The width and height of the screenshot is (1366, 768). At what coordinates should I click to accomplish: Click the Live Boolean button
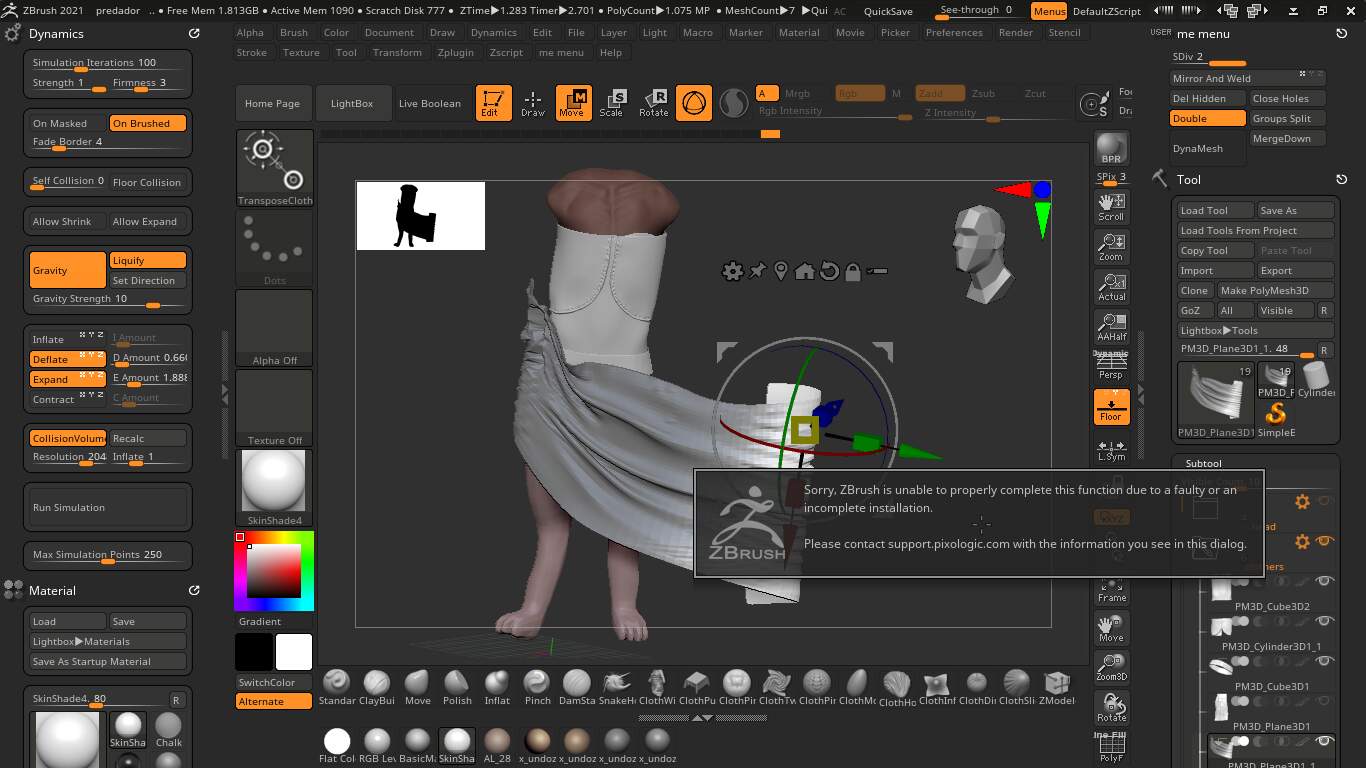pyautogui.click(x=430, y=103)
